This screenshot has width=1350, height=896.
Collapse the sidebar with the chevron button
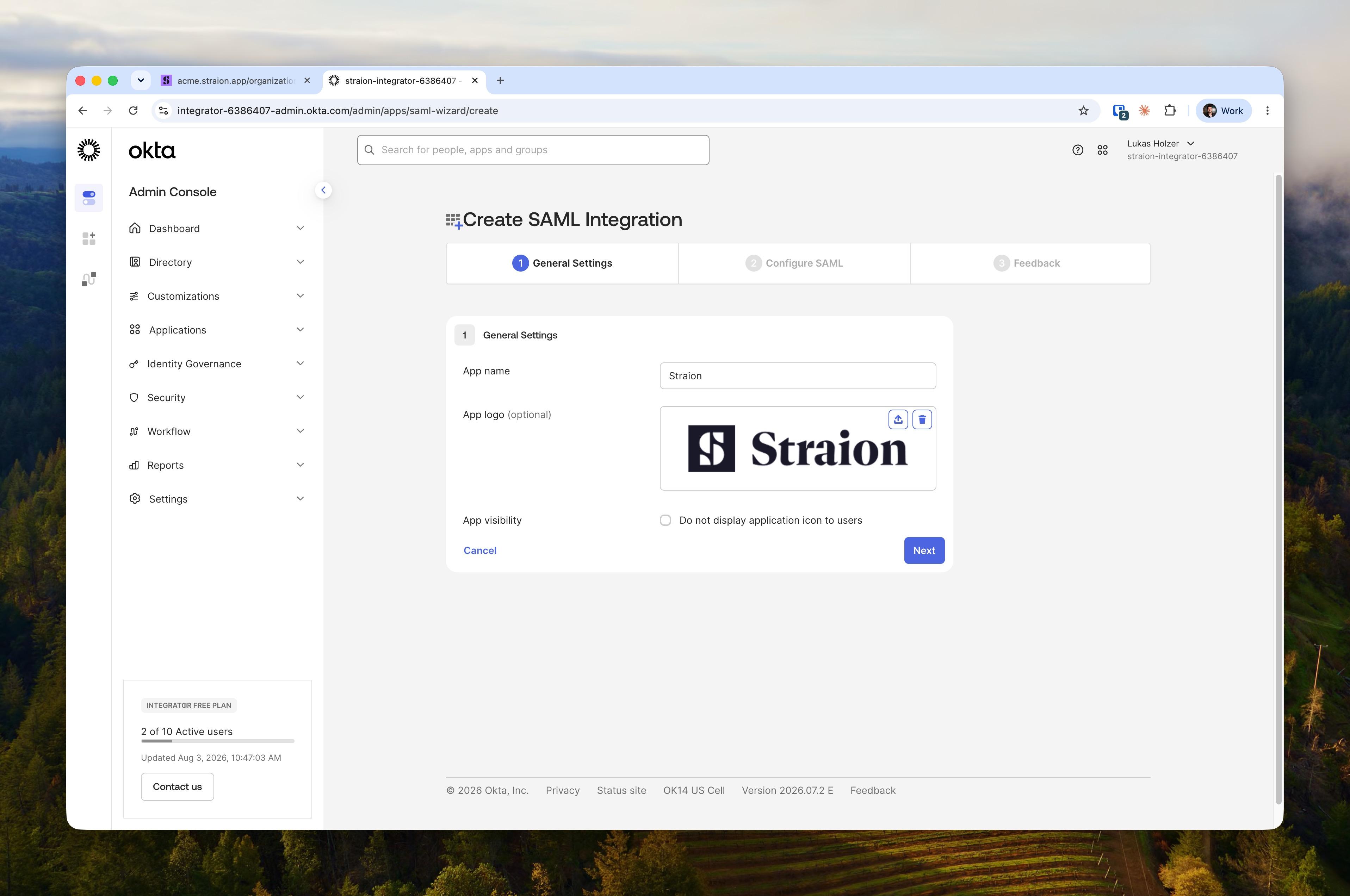tap(323, 190)
